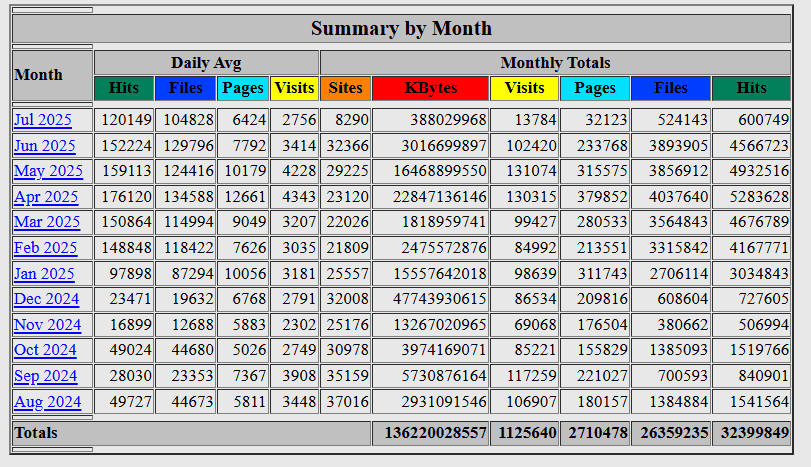
Task: Open the Aug 2024 report link
Action: point(47,402)
